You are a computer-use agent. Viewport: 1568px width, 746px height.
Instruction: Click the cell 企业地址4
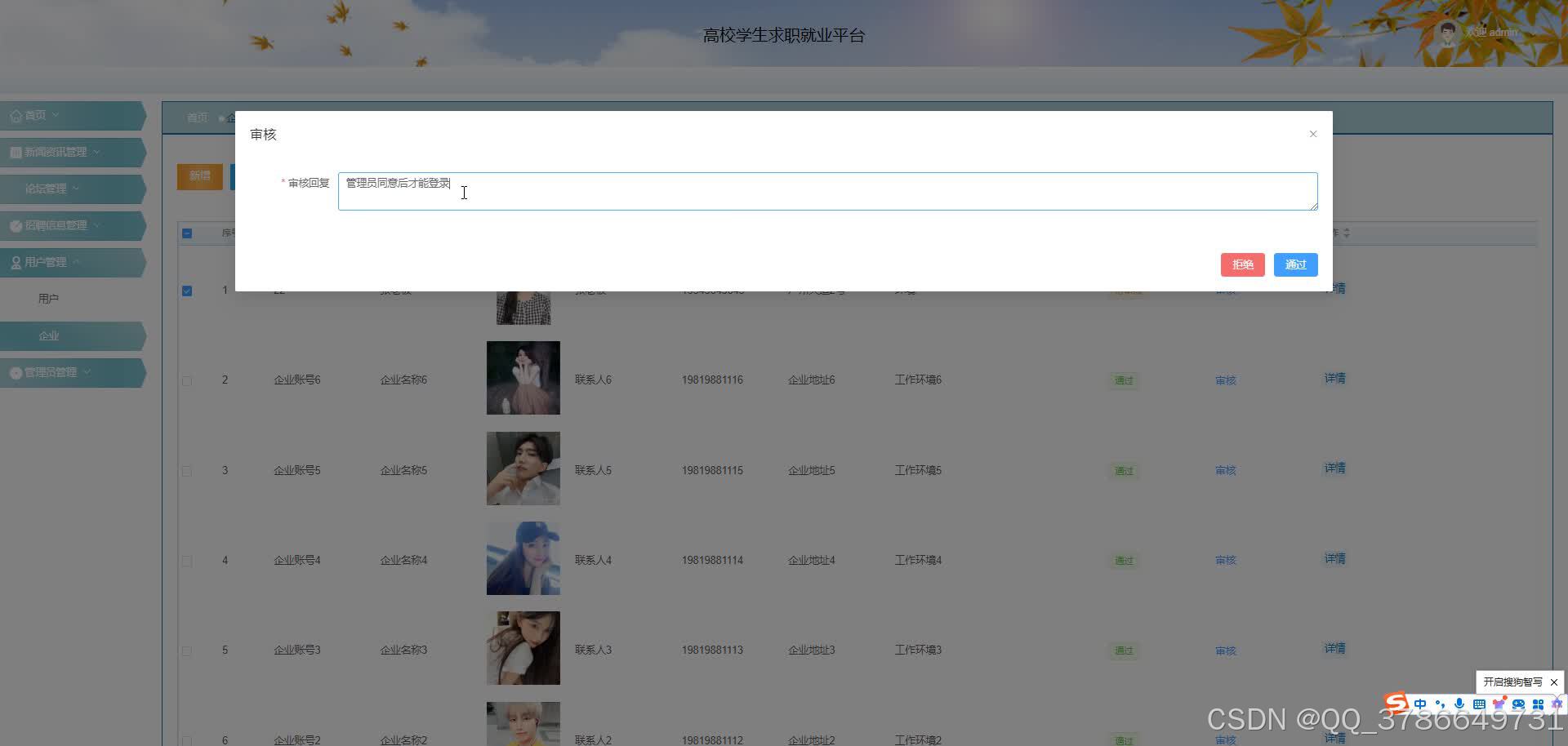click(811, 561)
